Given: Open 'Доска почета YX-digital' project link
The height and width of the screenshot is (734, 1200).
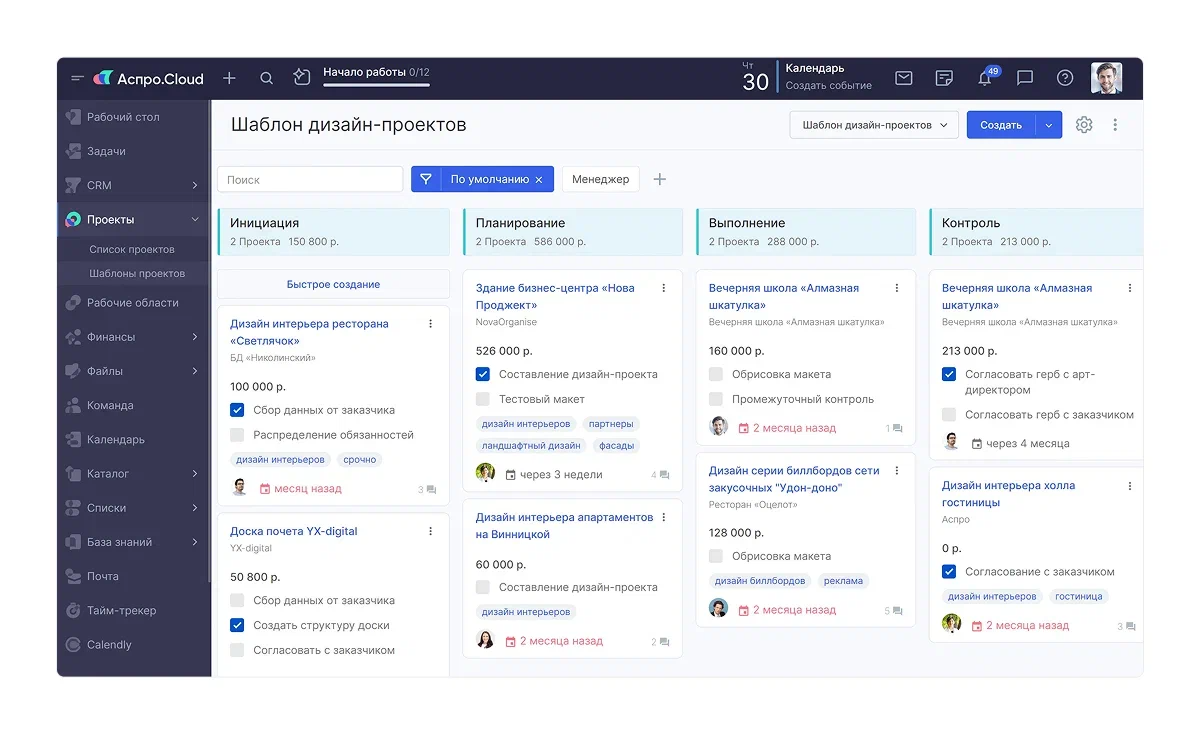Looking at the screenshot, I should [x=294, y=531].
